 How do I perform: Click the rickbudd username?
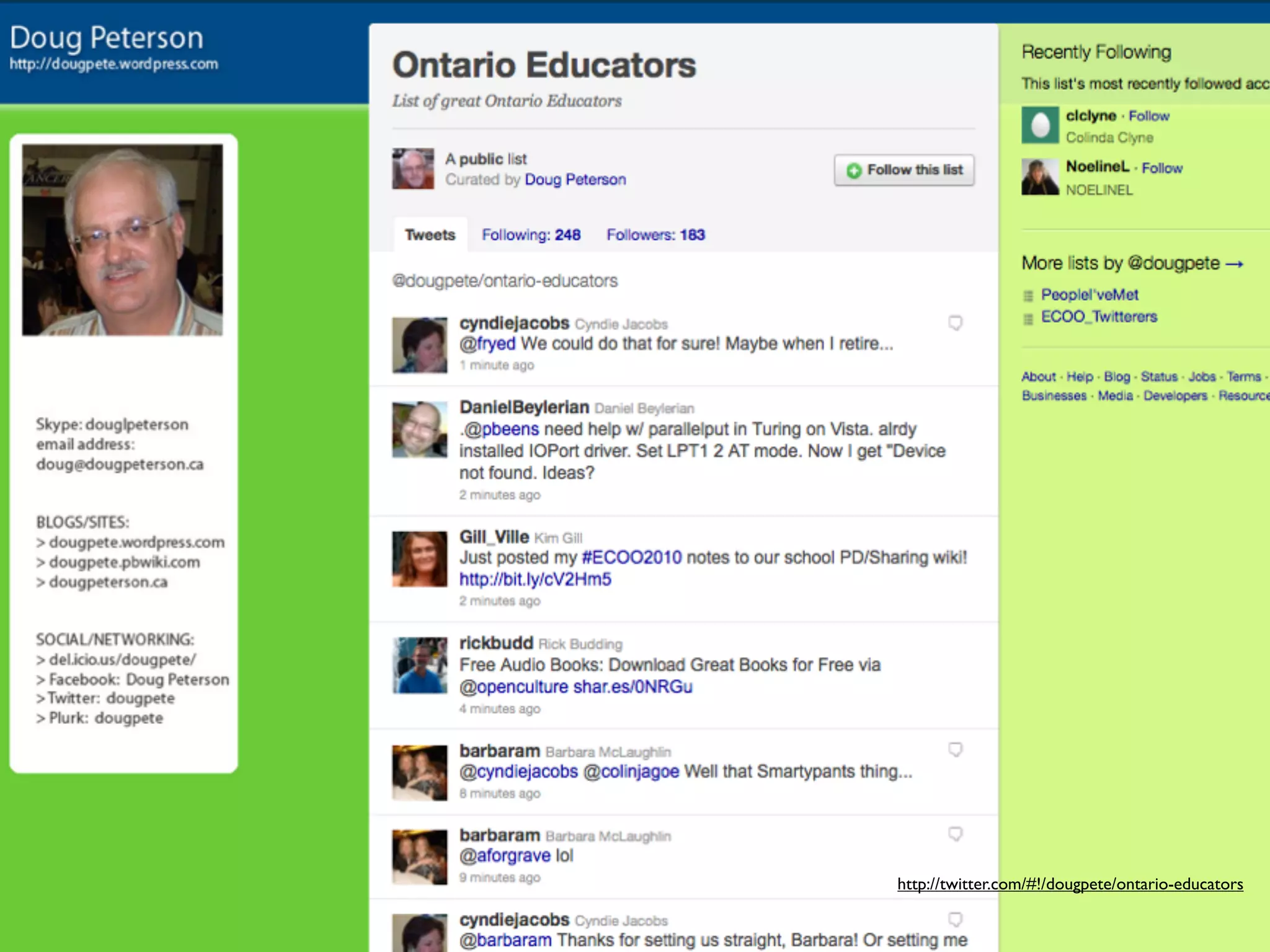pyautogui.click(x=496, y=643)
